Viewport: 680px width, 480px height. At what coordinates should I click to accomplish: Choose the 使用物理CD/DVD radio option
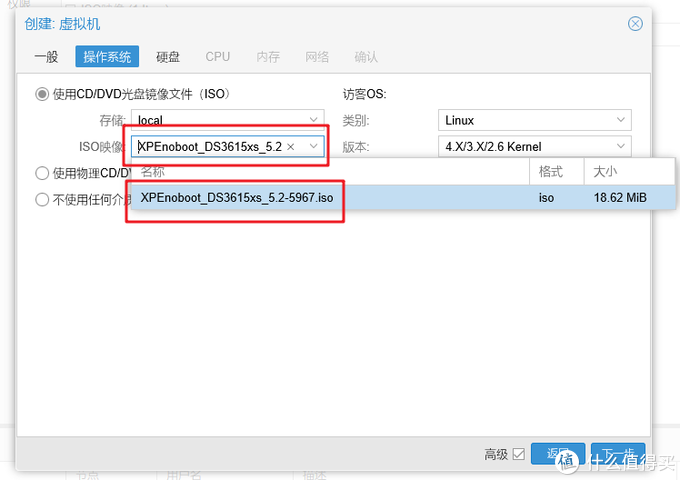coord(42,173)
